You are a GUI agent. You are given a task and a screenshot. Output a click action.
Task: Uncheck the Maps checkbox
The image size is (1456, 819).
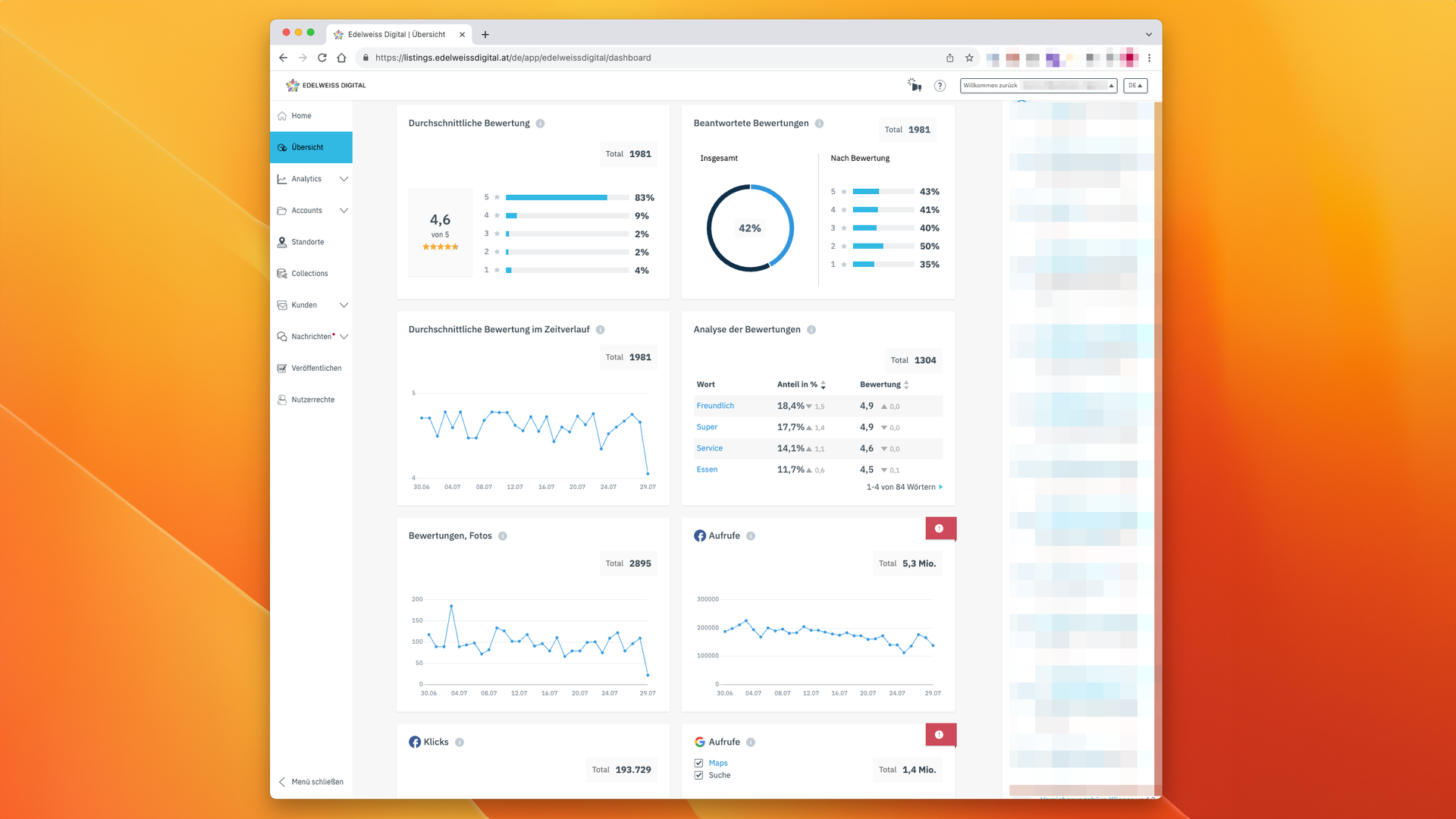[698, 763]
